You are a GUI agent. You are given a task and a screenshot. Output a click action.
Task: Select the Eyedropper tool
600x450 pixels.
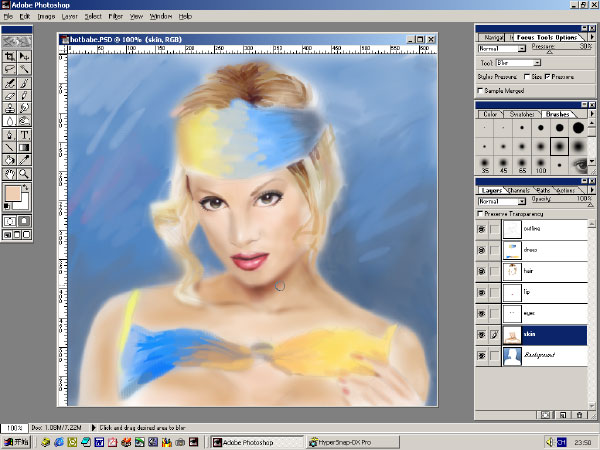click(24, 160)
